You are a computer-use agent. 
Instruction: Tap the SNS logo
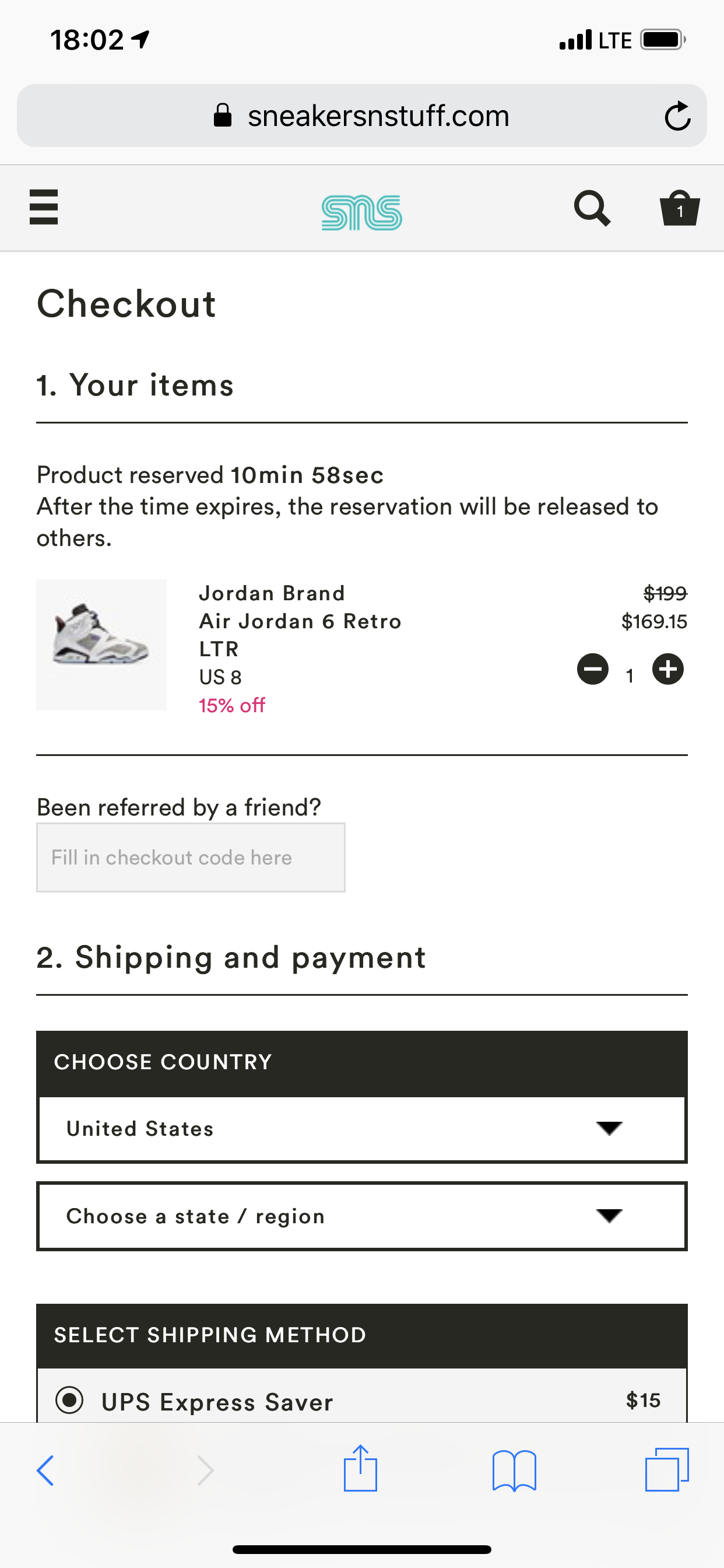point(361,212)
